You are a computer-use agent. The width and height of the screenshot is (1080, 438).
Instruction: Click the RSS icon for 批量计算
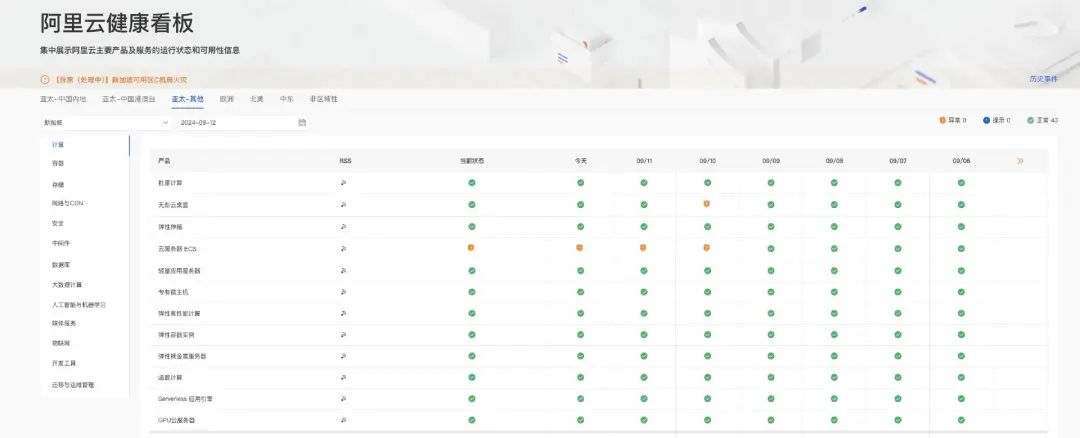[344, 182]
